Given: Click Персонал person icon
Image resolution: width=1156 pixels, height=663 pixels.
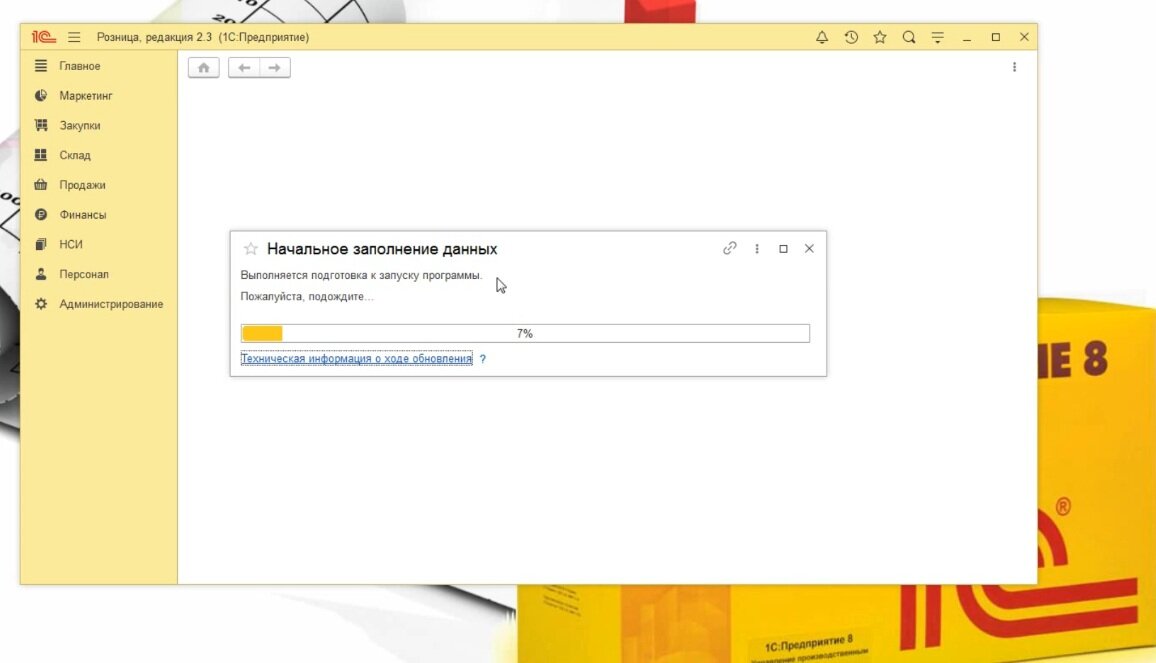Looking at the screenshot, I should click(x=41, y=274).
